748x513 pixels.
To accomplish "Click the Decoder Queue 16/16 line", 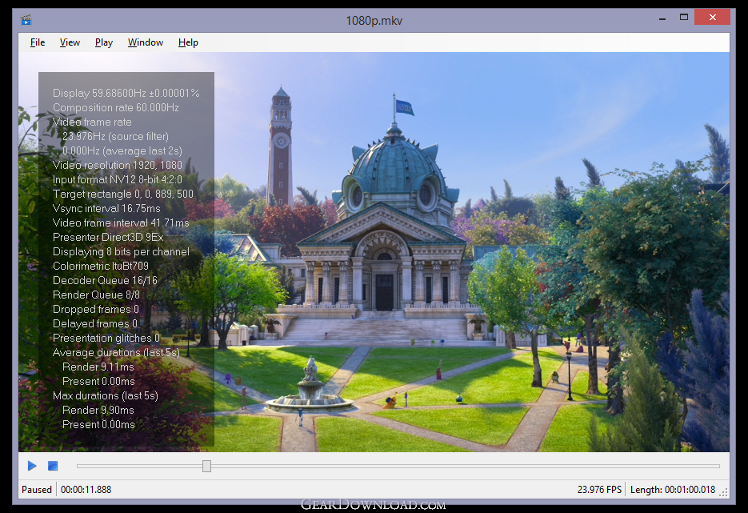I will click(x=105, y=280).
